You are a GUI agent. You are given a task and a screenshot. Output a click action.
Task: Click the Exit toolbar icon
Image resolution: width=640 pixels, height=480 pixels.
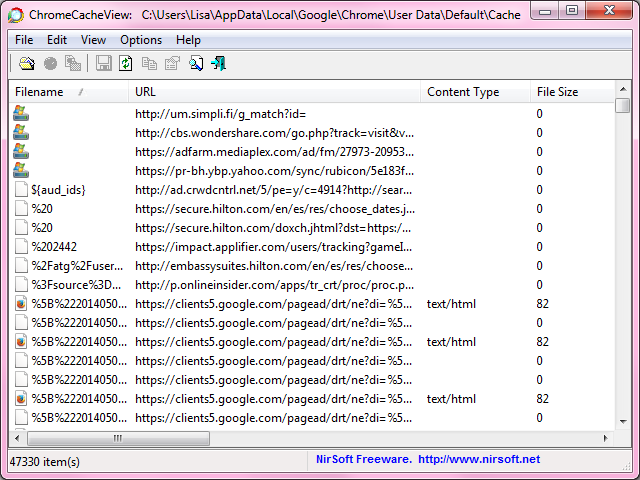point(219,64)
